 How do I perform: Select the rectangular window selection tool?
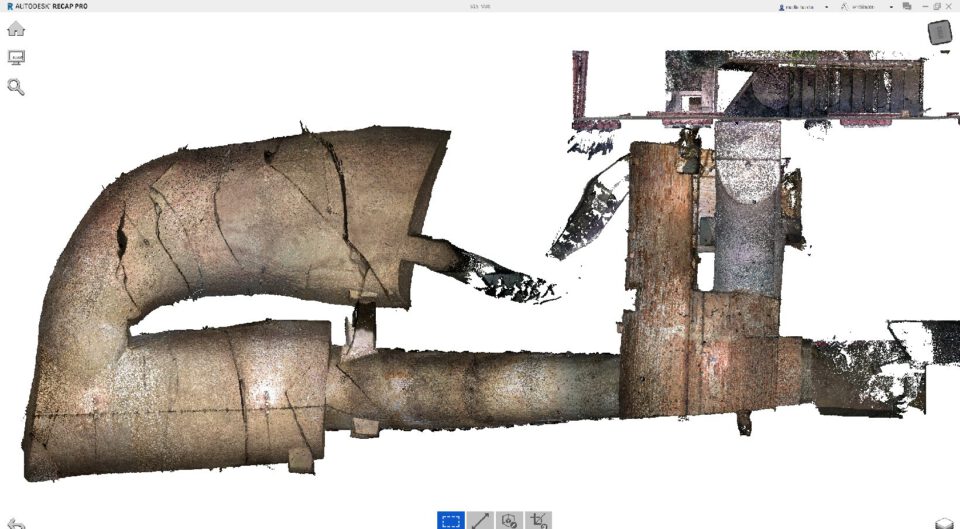click(451, 521)
